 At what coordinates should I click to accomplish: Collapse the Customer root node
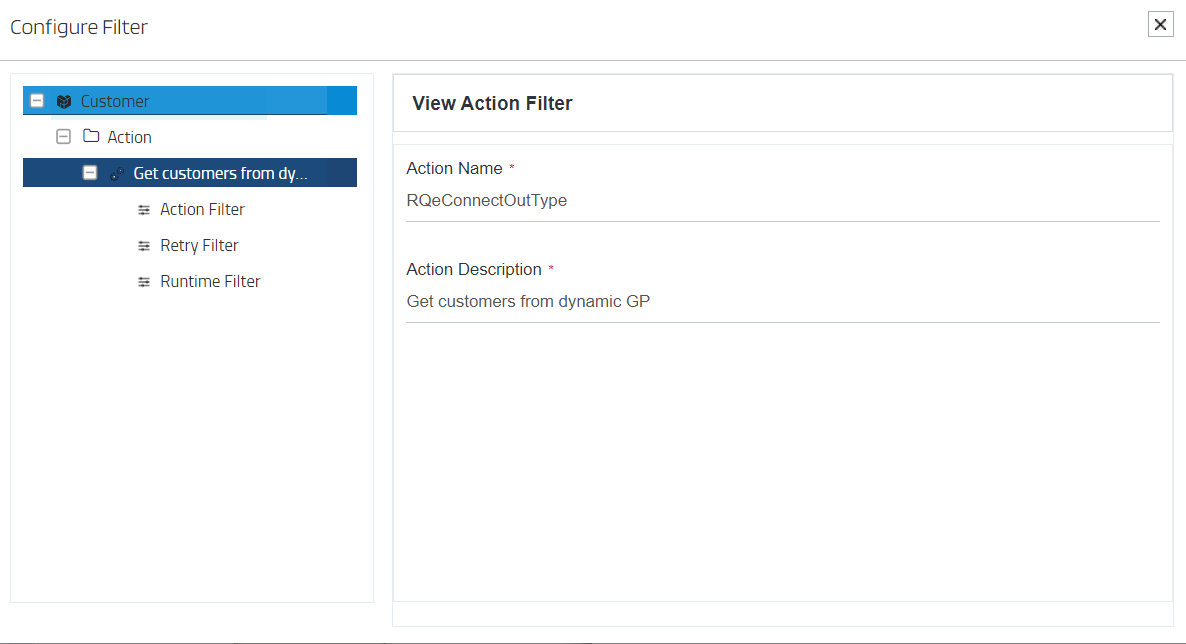pyautogui.click(x=36, y=100)
